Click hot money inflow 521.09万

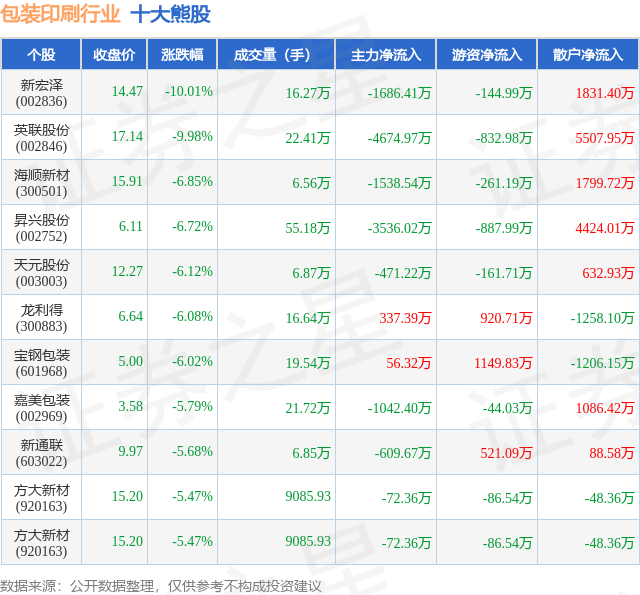click(x=507, y=453)
